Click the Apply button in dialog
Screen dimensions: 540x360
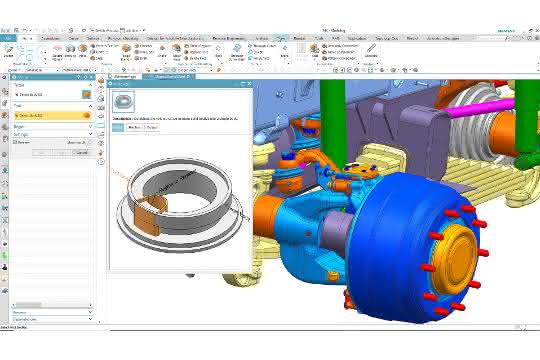tap(62, 153)
